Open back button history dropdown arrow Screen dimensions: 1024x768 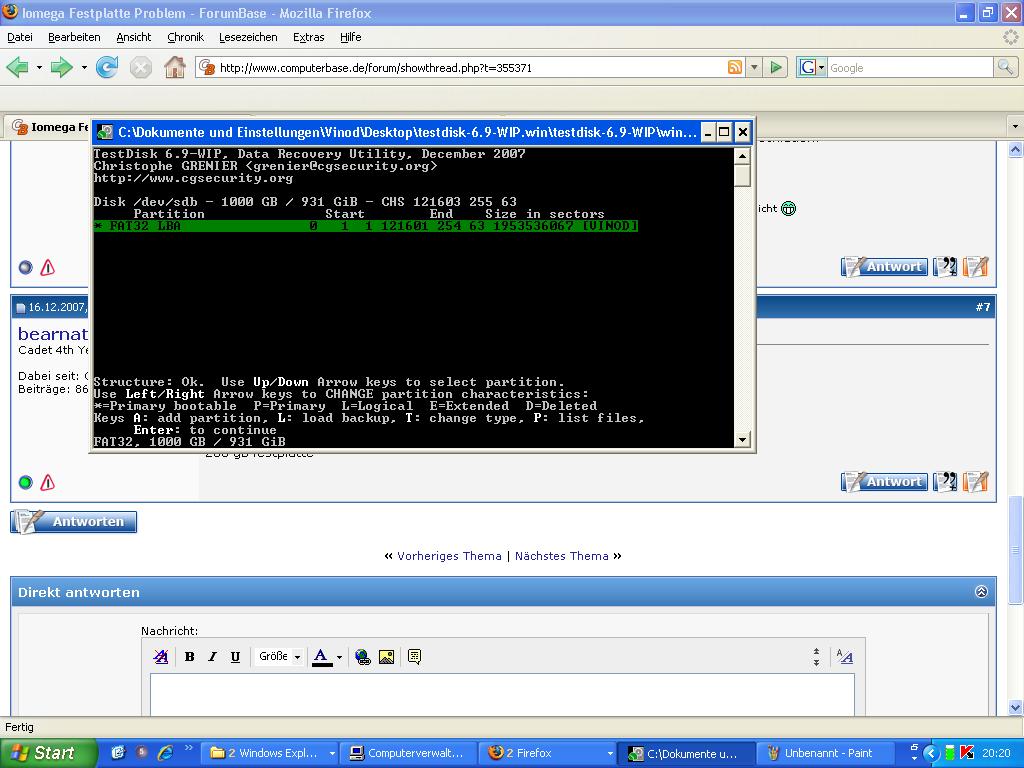(39, 67)
